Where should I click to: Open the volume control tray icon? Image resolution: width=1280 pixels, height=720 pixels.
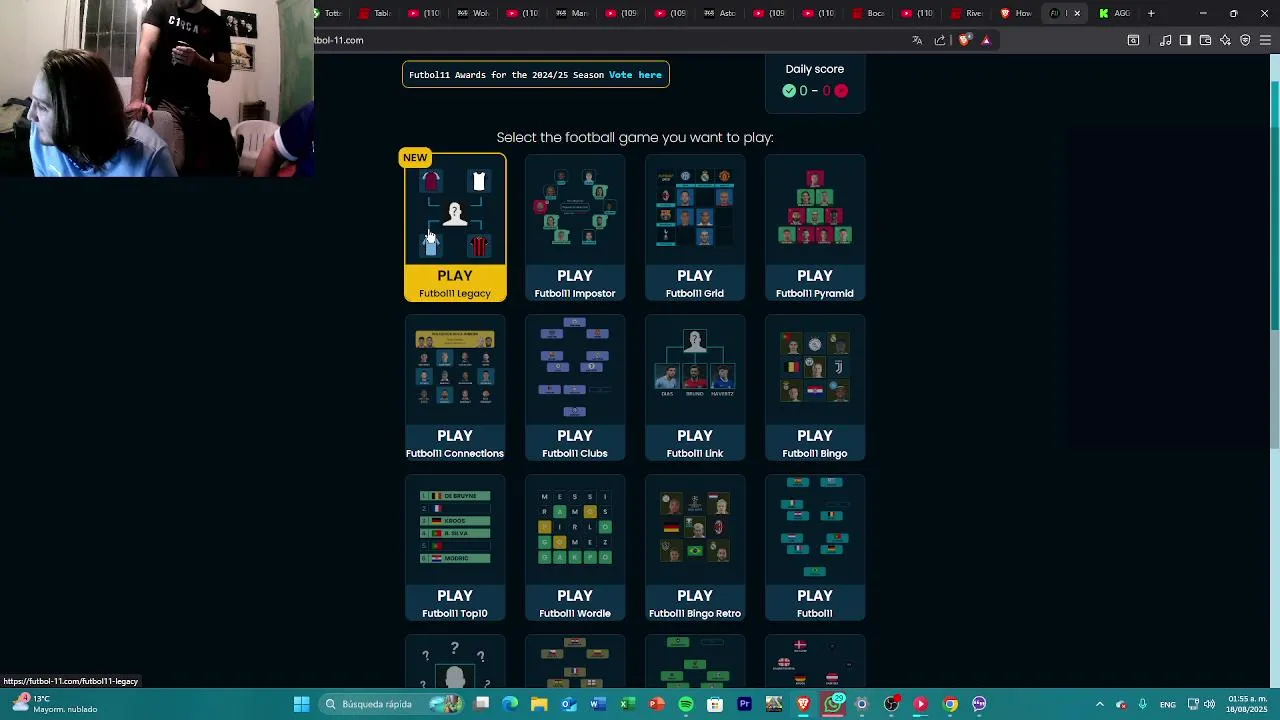click(1209, 704)
